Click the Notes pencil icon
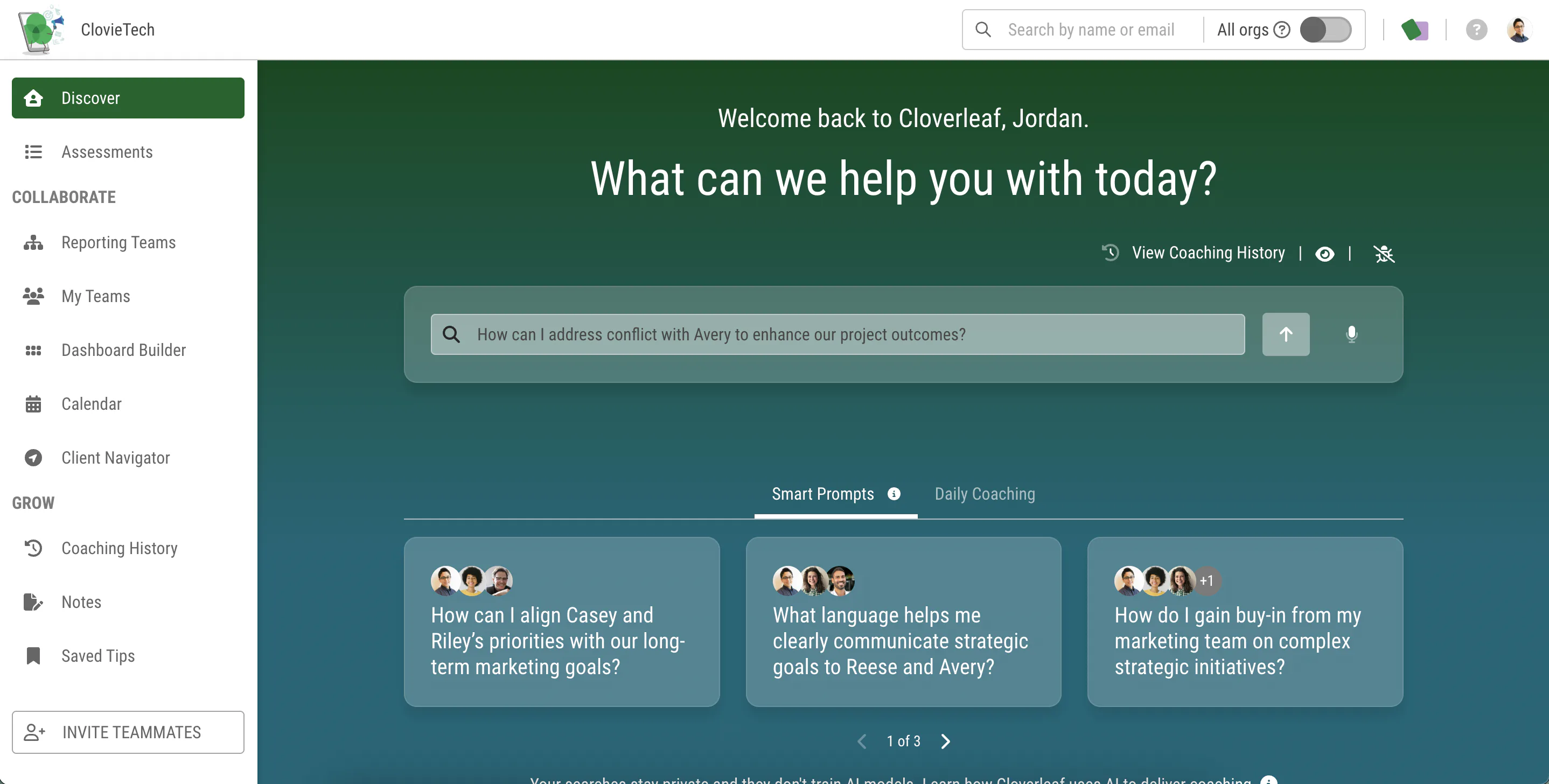The height and width of the screenshot is (784, 1549). point(33,602)
